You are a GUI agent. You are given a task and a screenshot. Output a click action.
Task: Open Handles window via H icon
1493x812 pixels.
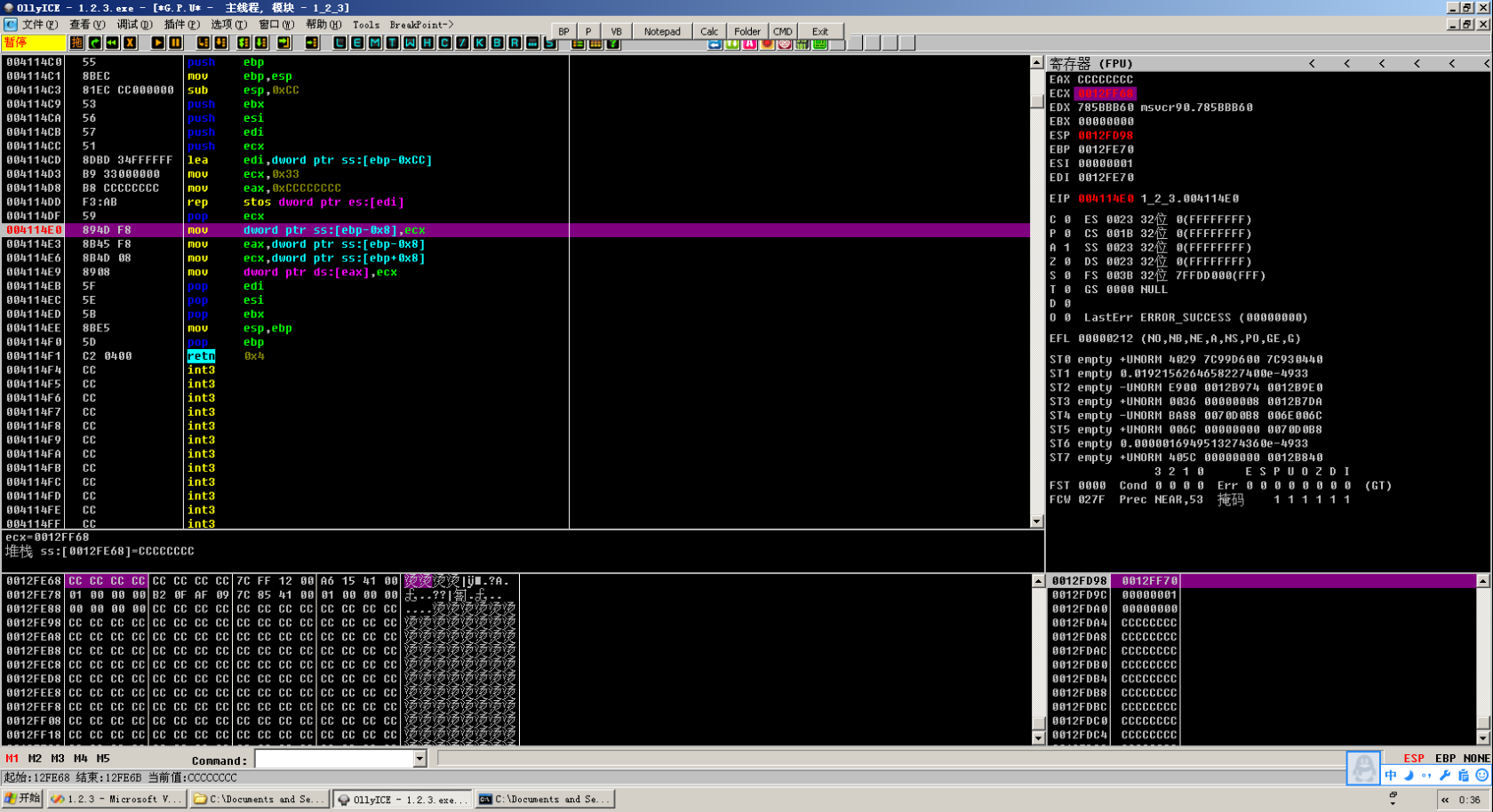click(x=427, y=43)
